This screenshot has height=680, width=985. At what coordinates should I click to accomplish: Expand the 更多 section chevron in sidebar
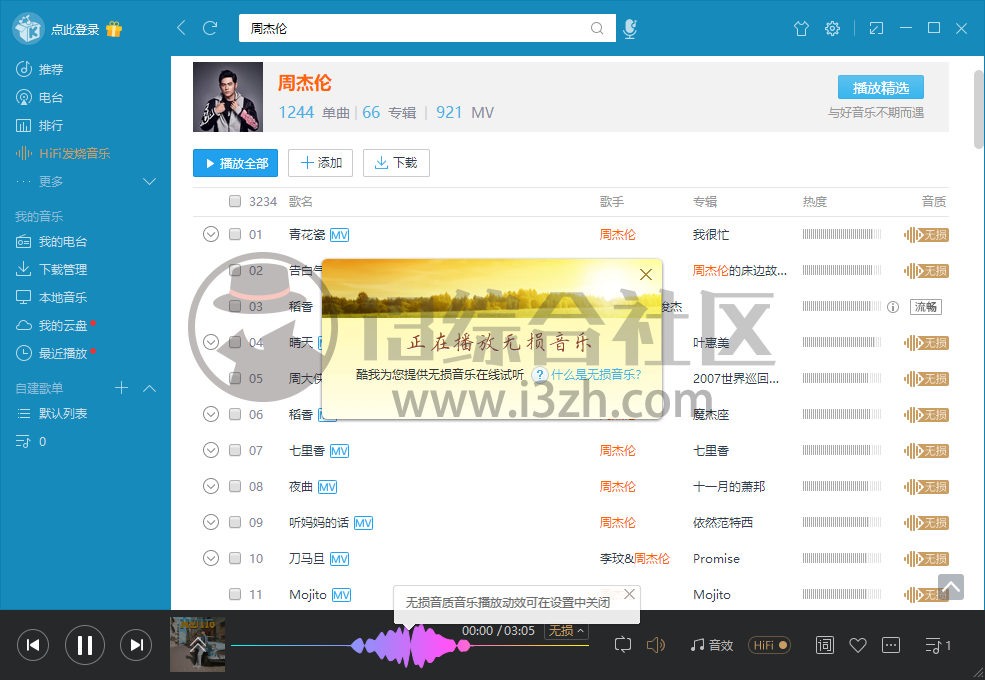(150, 182)
